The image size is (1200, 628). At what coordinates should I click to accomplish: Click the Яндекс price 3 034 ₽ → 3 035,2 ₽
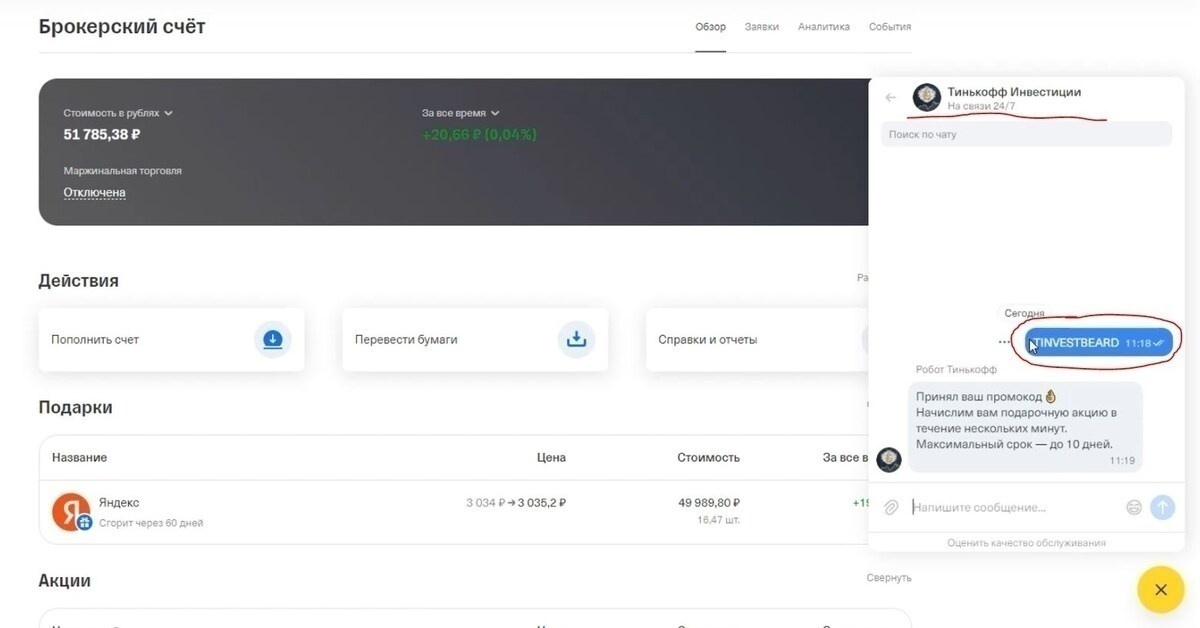click(516, 503)
